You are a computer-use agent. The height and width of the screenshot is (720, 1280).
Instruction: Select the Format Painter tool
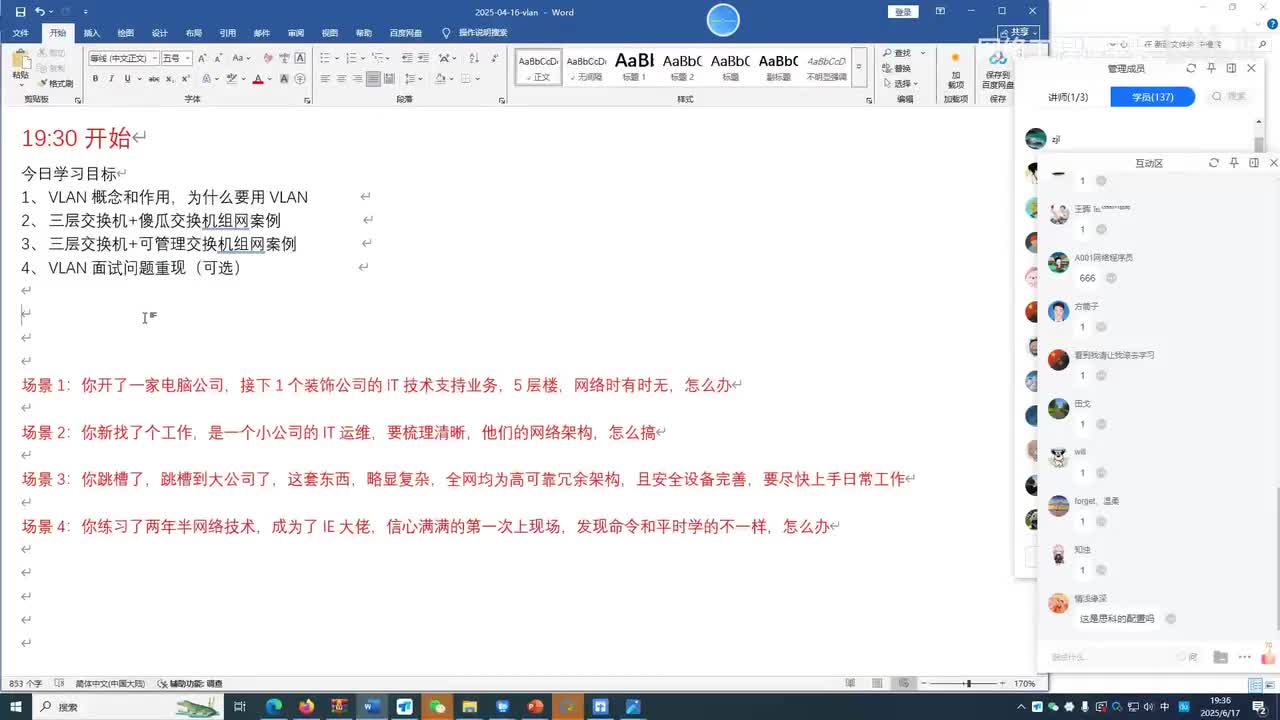pos(56,83)
